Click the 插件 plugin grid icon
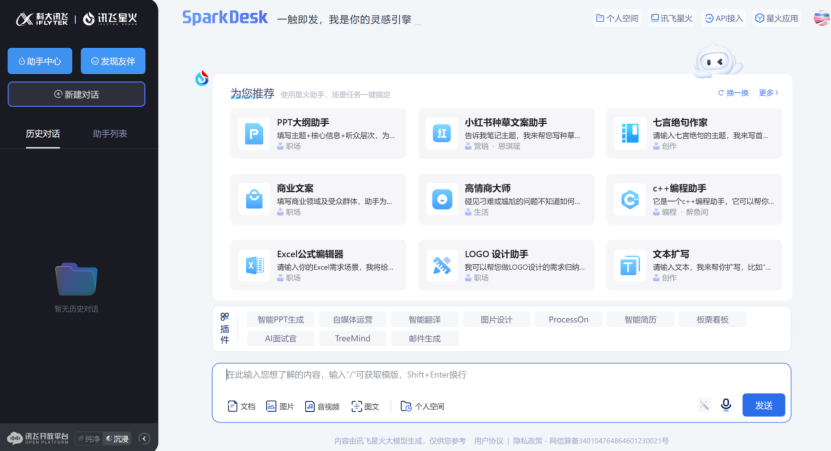Image resolution: width=831 pixels, height=451 pixels. 225,316
